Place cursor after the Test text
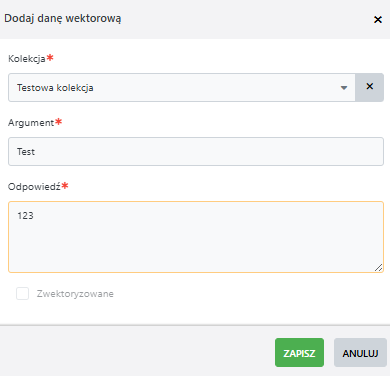This screenshot has height=376, width=390. point(35,152)
